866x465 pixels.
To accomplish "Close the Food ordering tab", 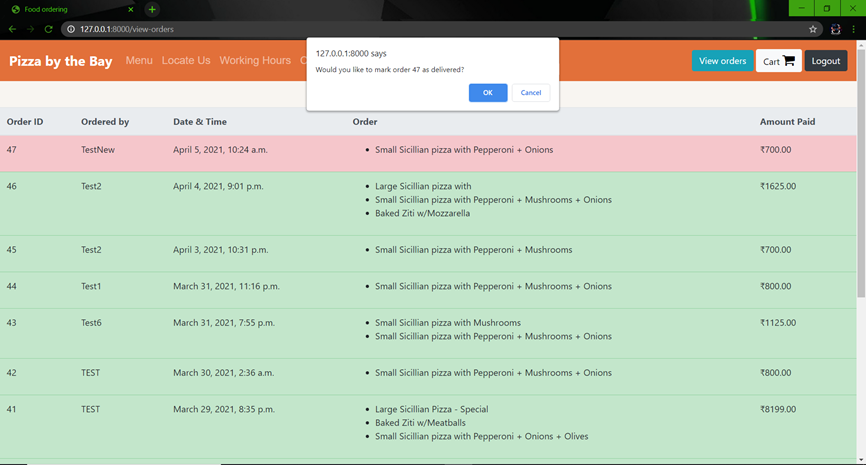I will click(131, 9).
